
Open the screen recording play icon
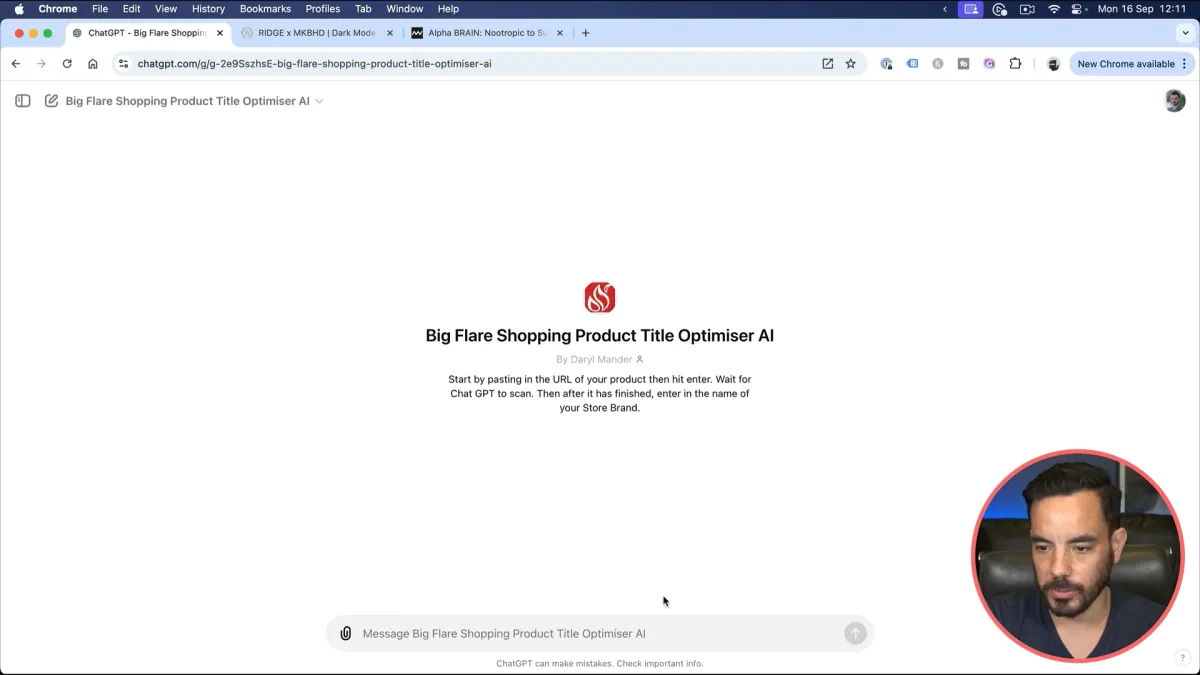click(999, 9)
